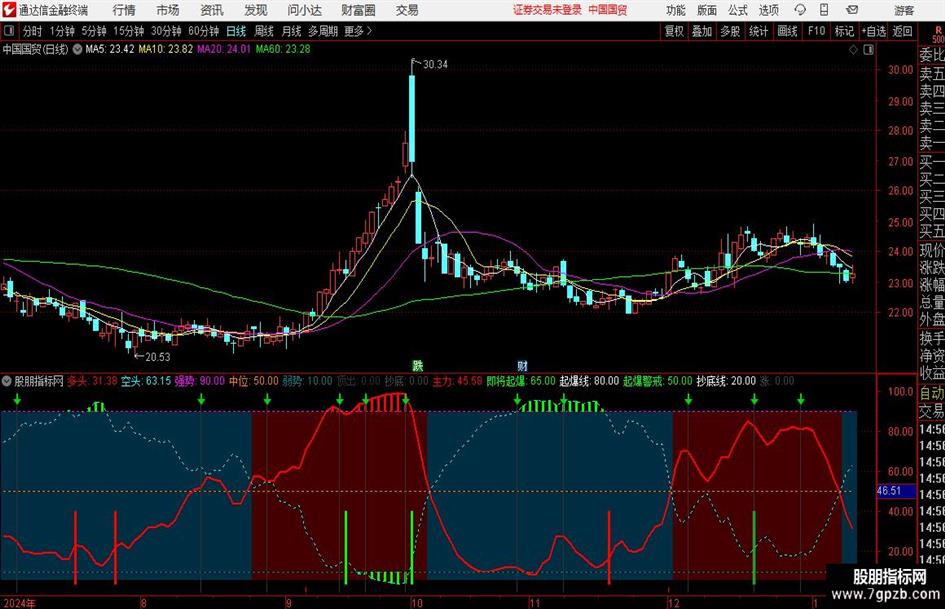945x609 pixels.
Task: Click the 多股 toolbar button
Action: [730, 31]
